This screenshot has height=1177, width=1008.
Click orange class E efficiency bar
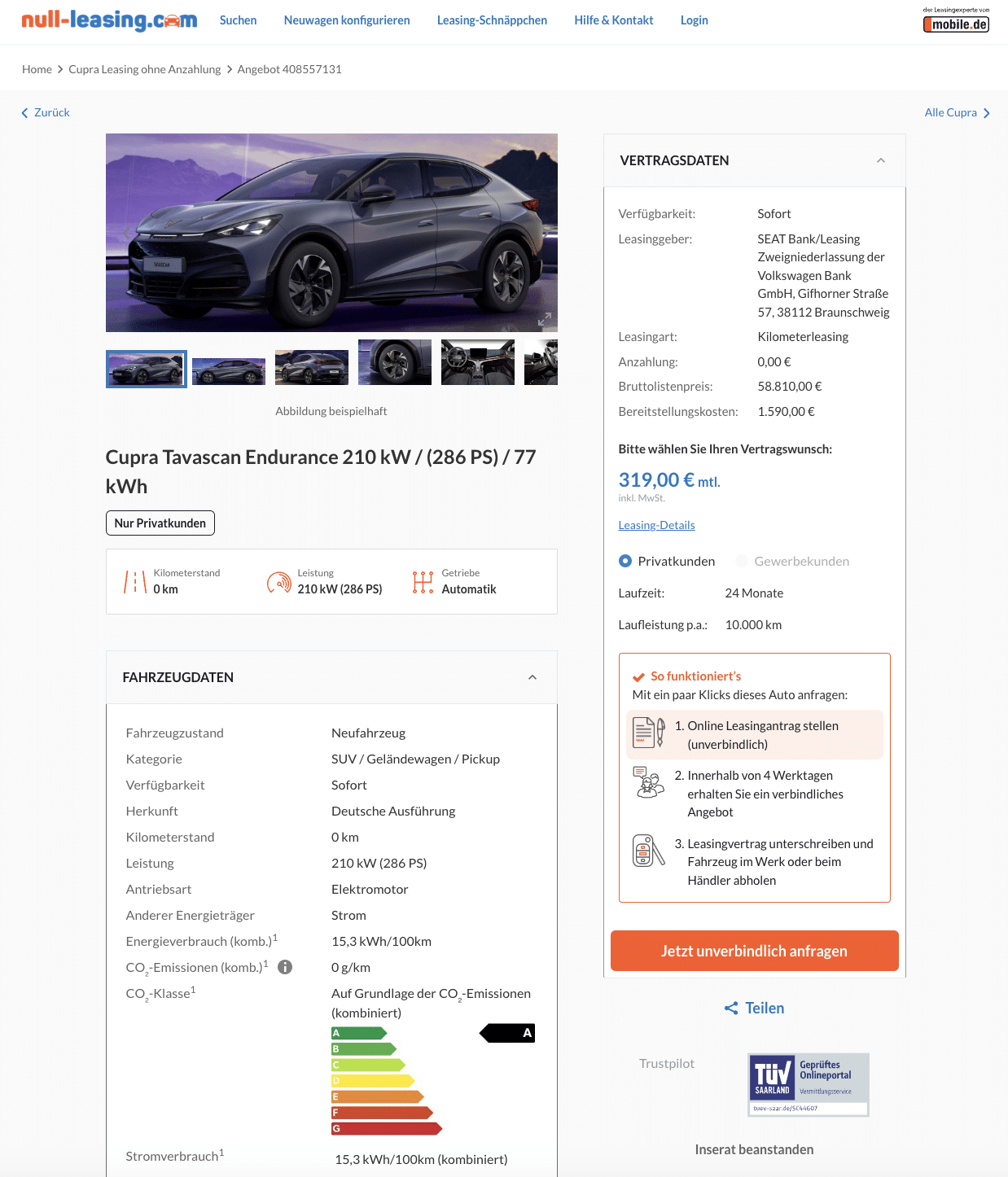pyautogui.click(x=378, y=1097)
